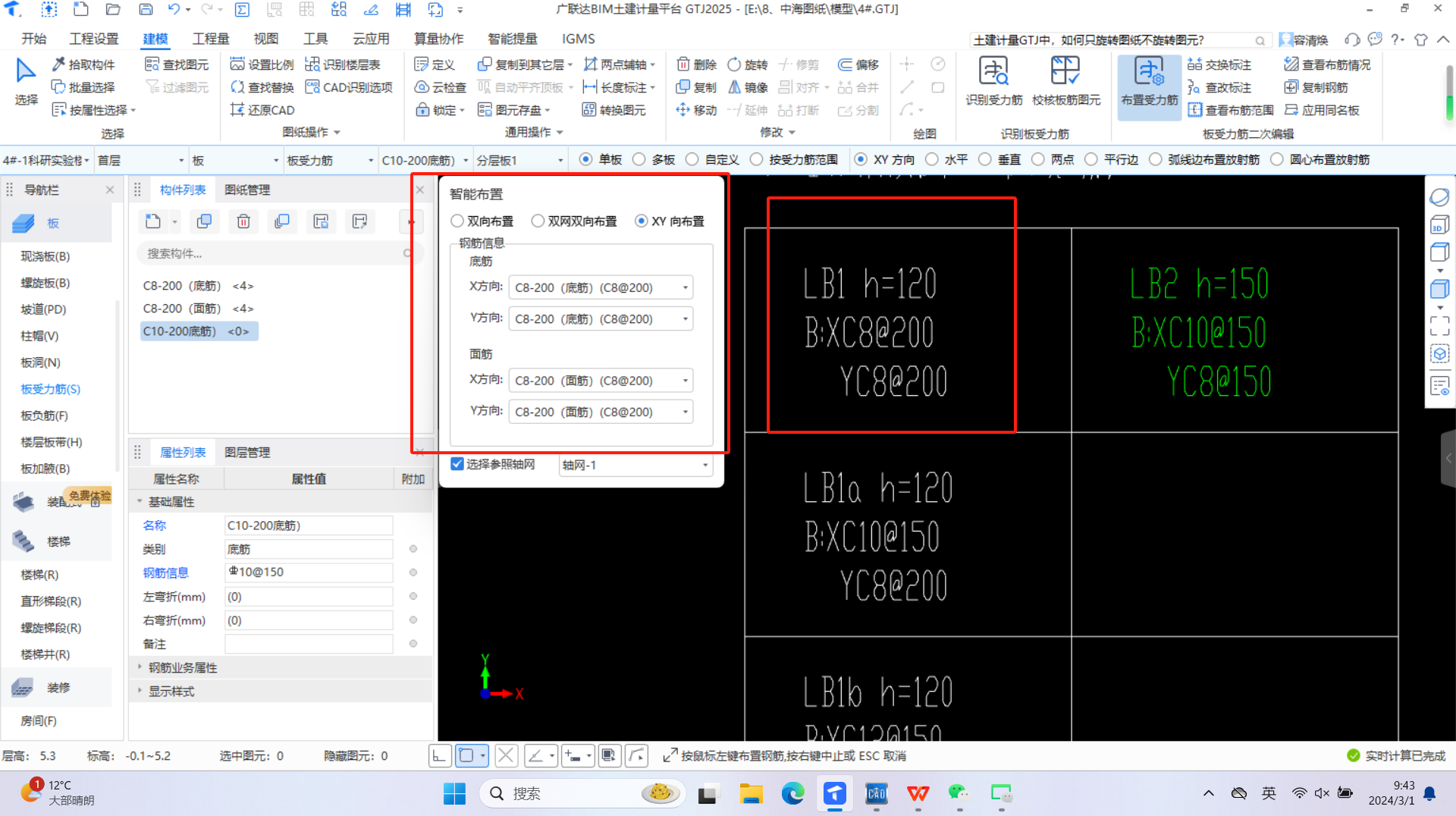Screen dimensions: 1456x816
Task: Click the Windows Start button
Action: tap(454, 794)
